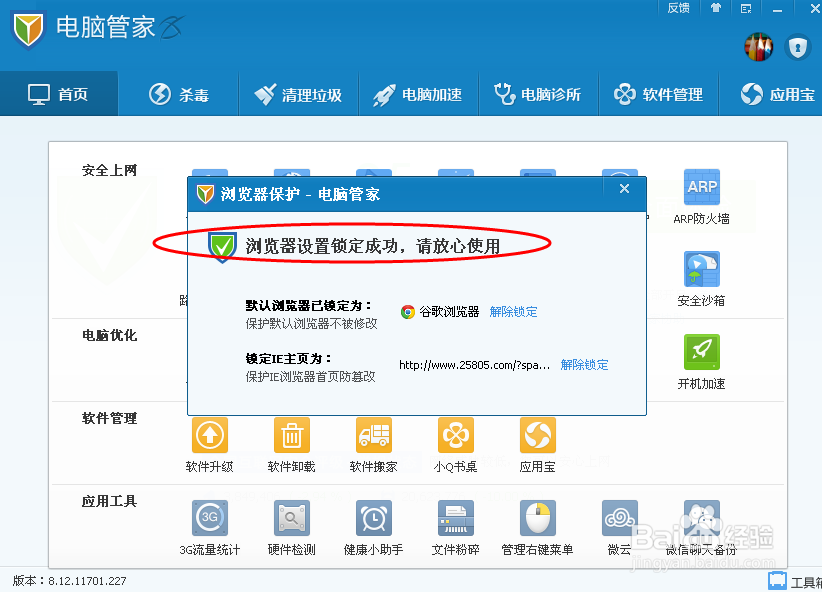Open the ARP防火墙 firewall
The height and width of the screenshot is (592, 822).
click(701, 187)
